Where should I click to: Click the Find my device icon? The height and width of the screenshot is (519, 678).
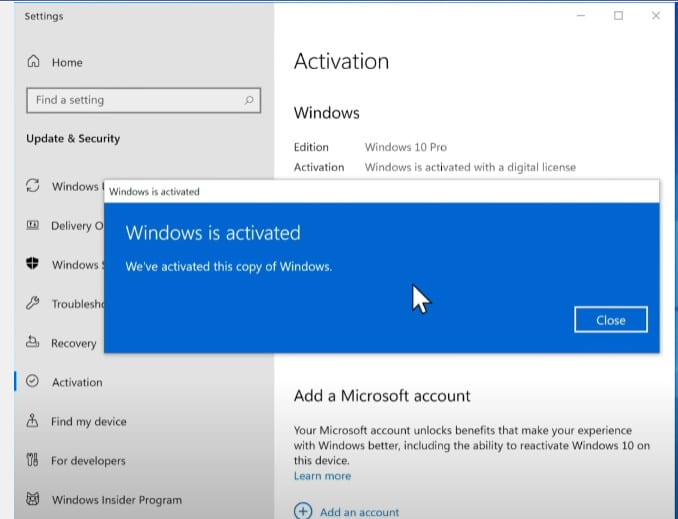pyautogui.click(x=32, y=420)
